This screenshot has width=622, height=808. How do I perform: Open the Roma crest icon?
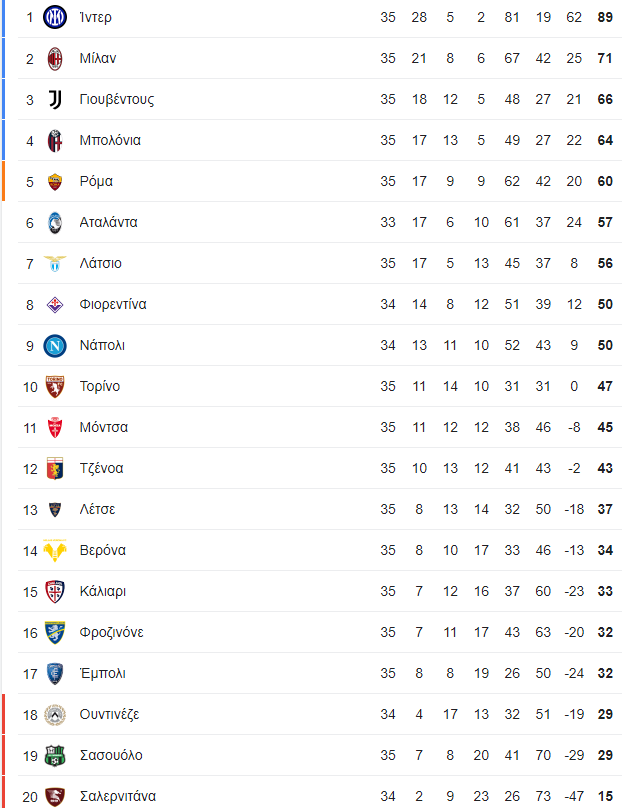pyautogui.click(x=55, y=181)
